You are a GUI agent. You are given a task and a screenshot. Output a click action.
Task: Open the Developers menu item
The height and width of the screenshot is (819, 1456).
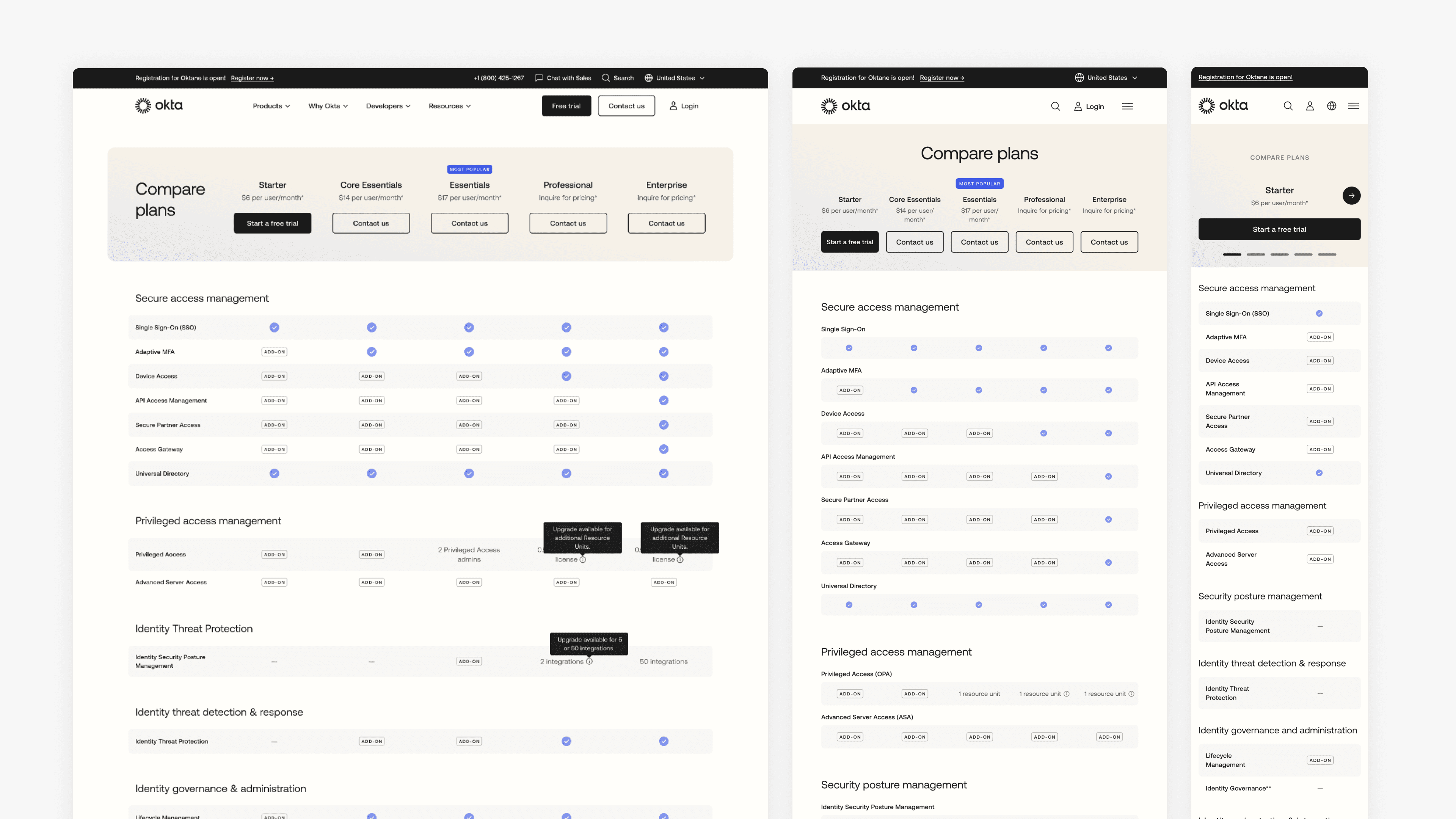click(388, 106)
